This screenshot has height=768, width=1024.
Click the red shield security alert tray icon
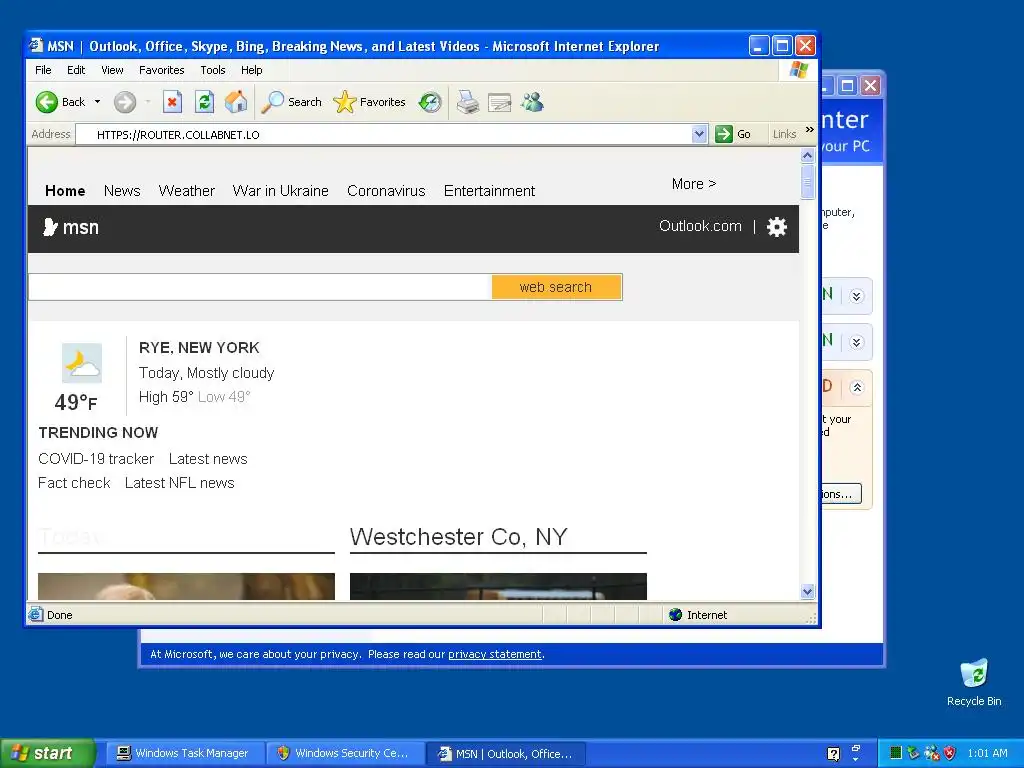coord(950,753)
